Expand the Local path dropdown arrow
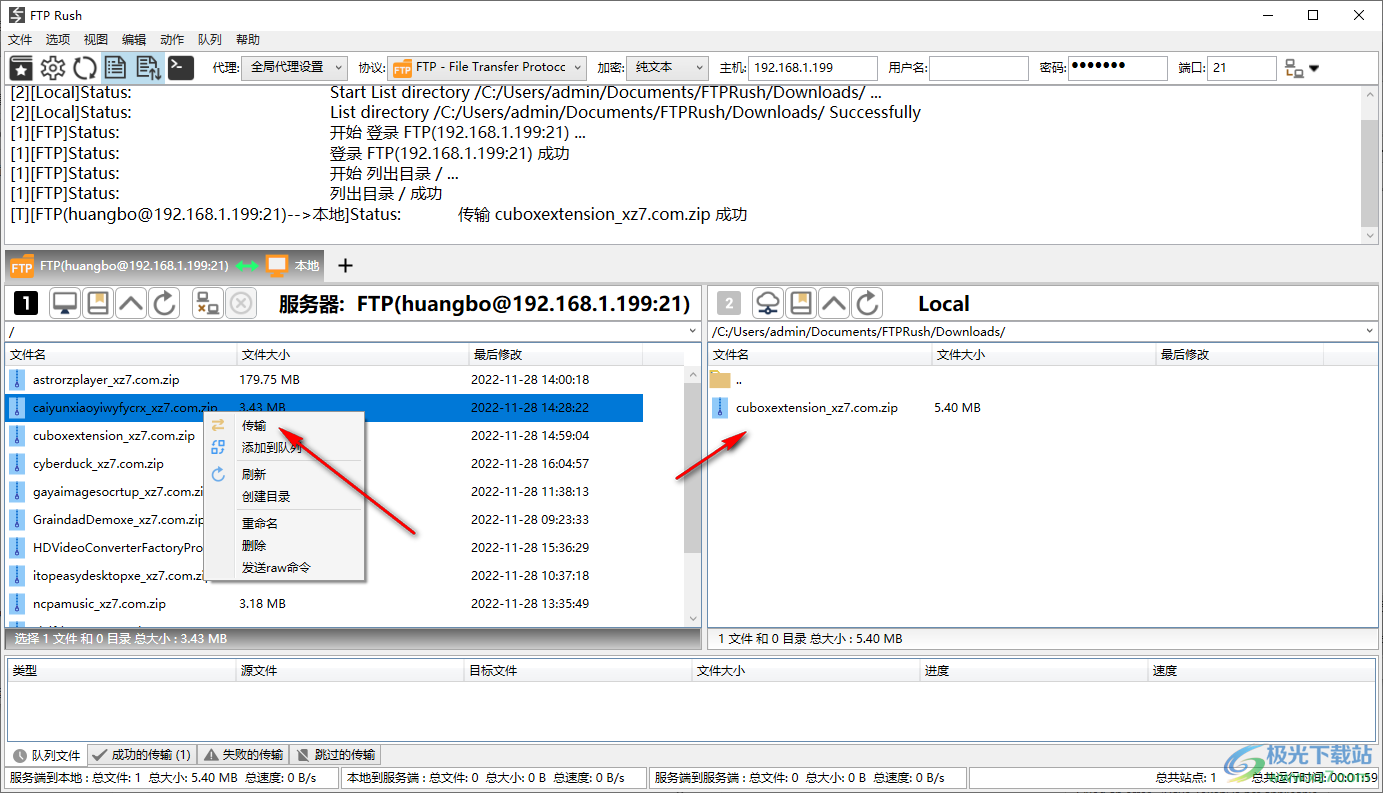1383x793 pixels. click(x=1369, y=331)
